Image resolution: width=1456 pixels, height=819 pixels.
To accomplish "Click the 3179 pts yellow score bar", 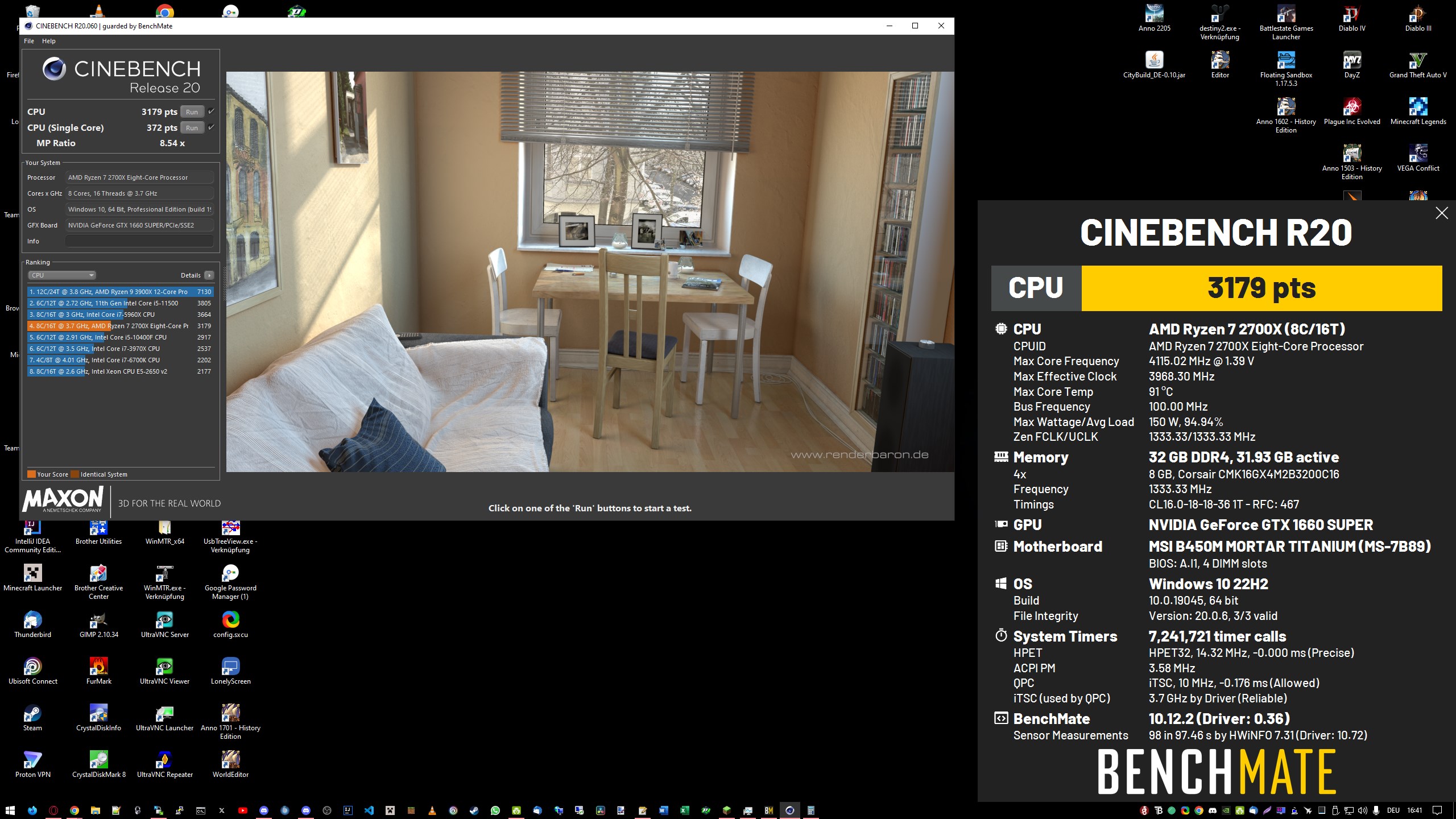I will 1261,288.
